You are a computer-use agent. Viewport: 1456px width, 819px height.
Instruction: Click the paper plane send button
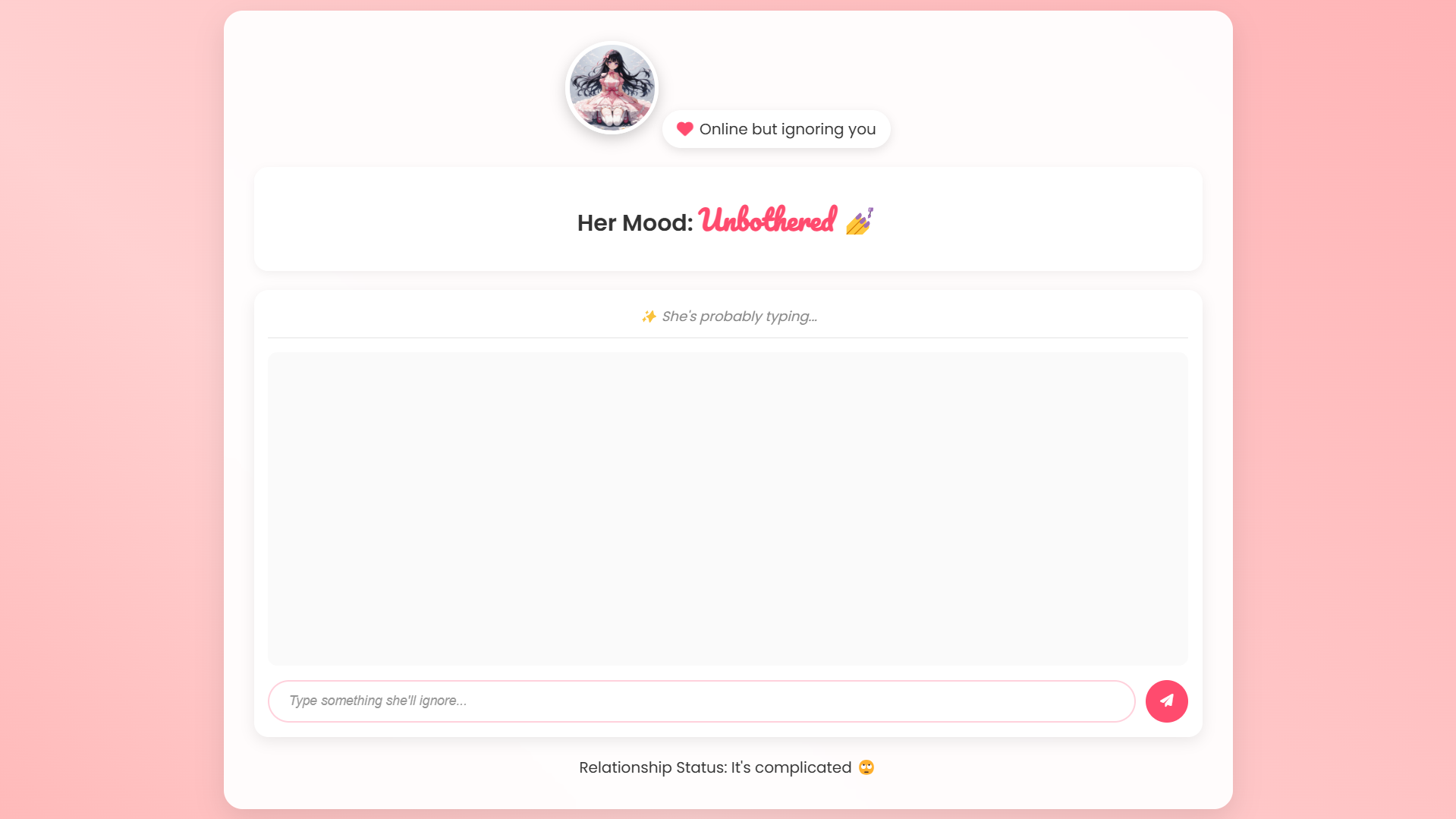click(x=1166, y=701)
